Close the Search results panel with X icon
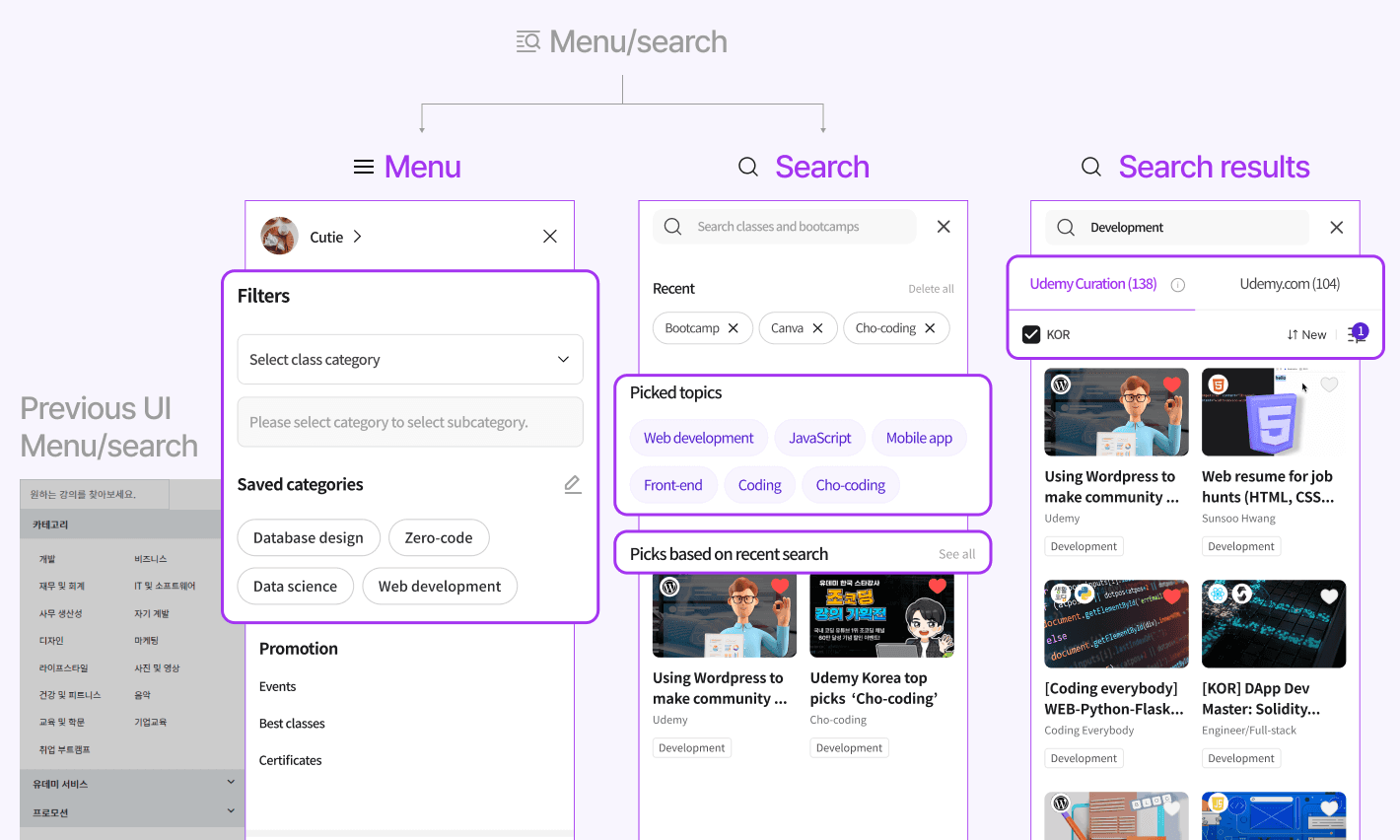This screenshot has height=840, width=1400. point(1337,228)
